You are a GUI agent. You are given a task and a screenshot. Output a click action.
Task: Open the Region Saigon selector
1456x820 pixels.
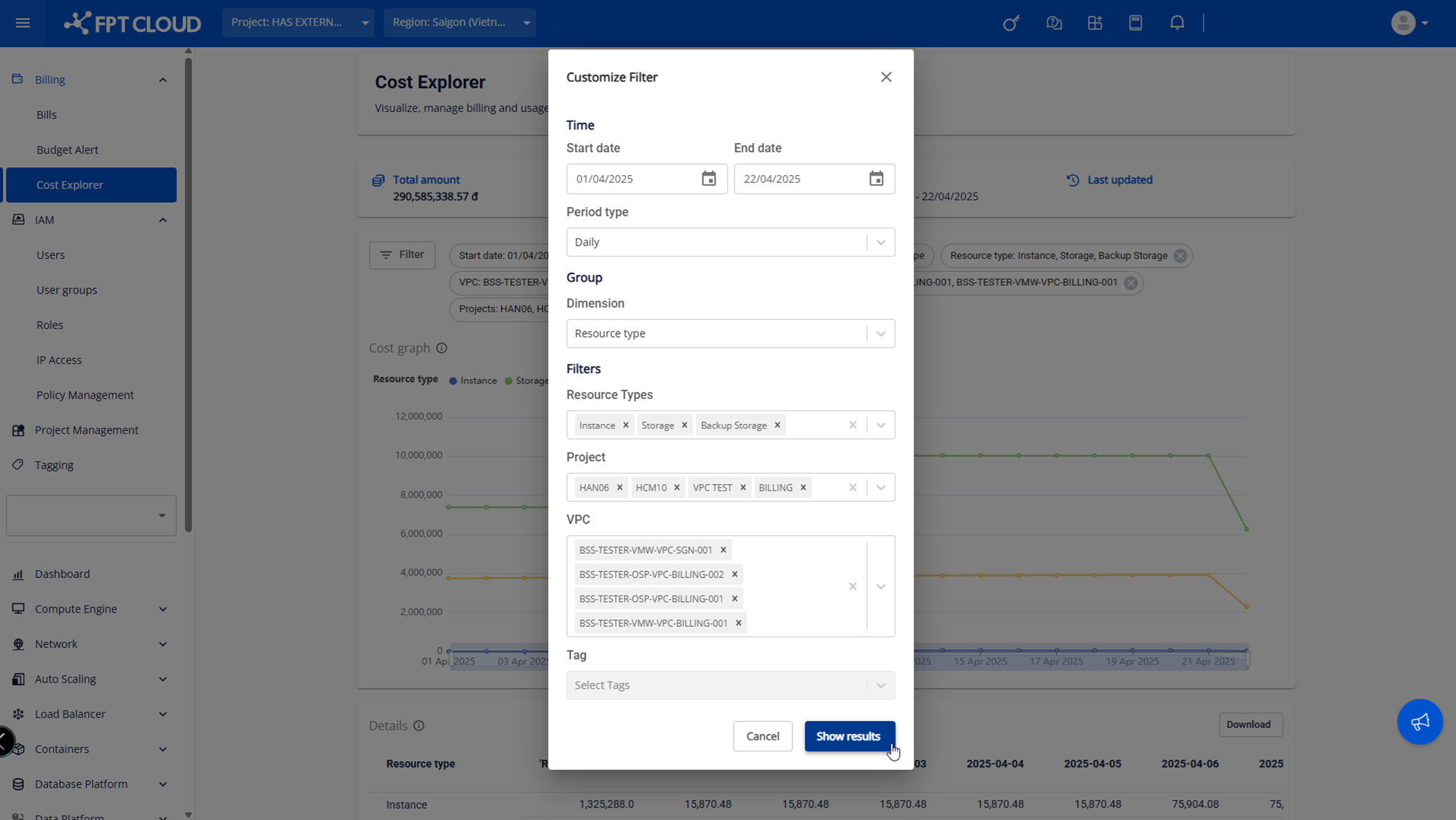pos(460,23)
